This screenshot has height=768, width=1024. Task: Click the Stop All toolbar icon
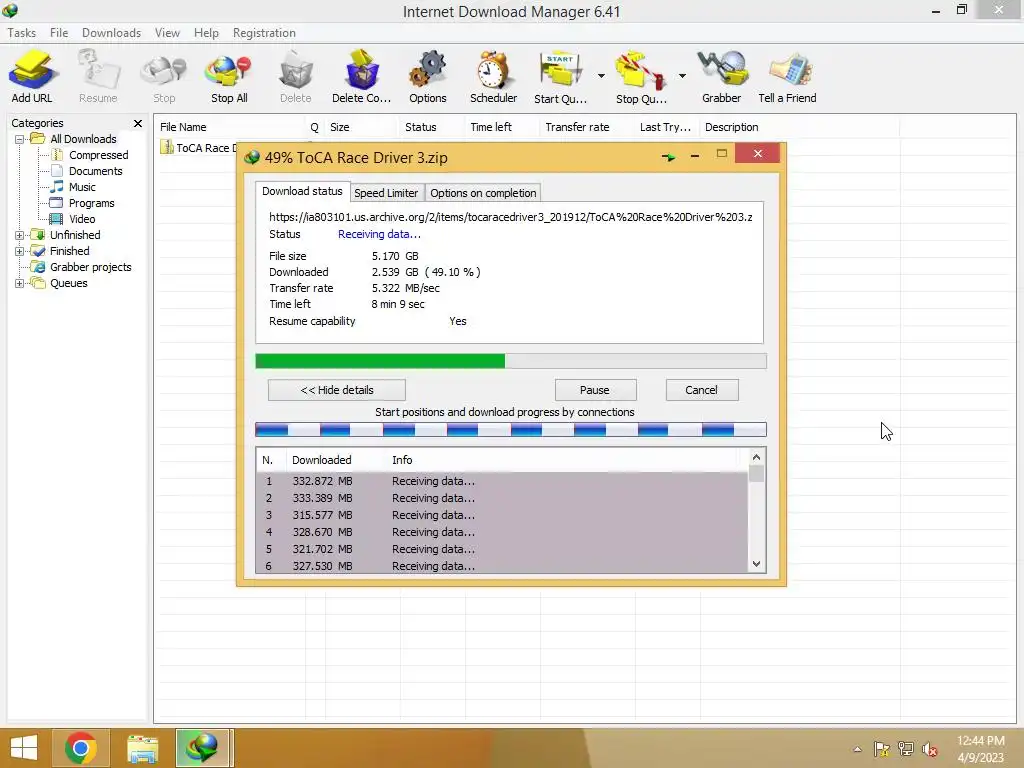229,76
